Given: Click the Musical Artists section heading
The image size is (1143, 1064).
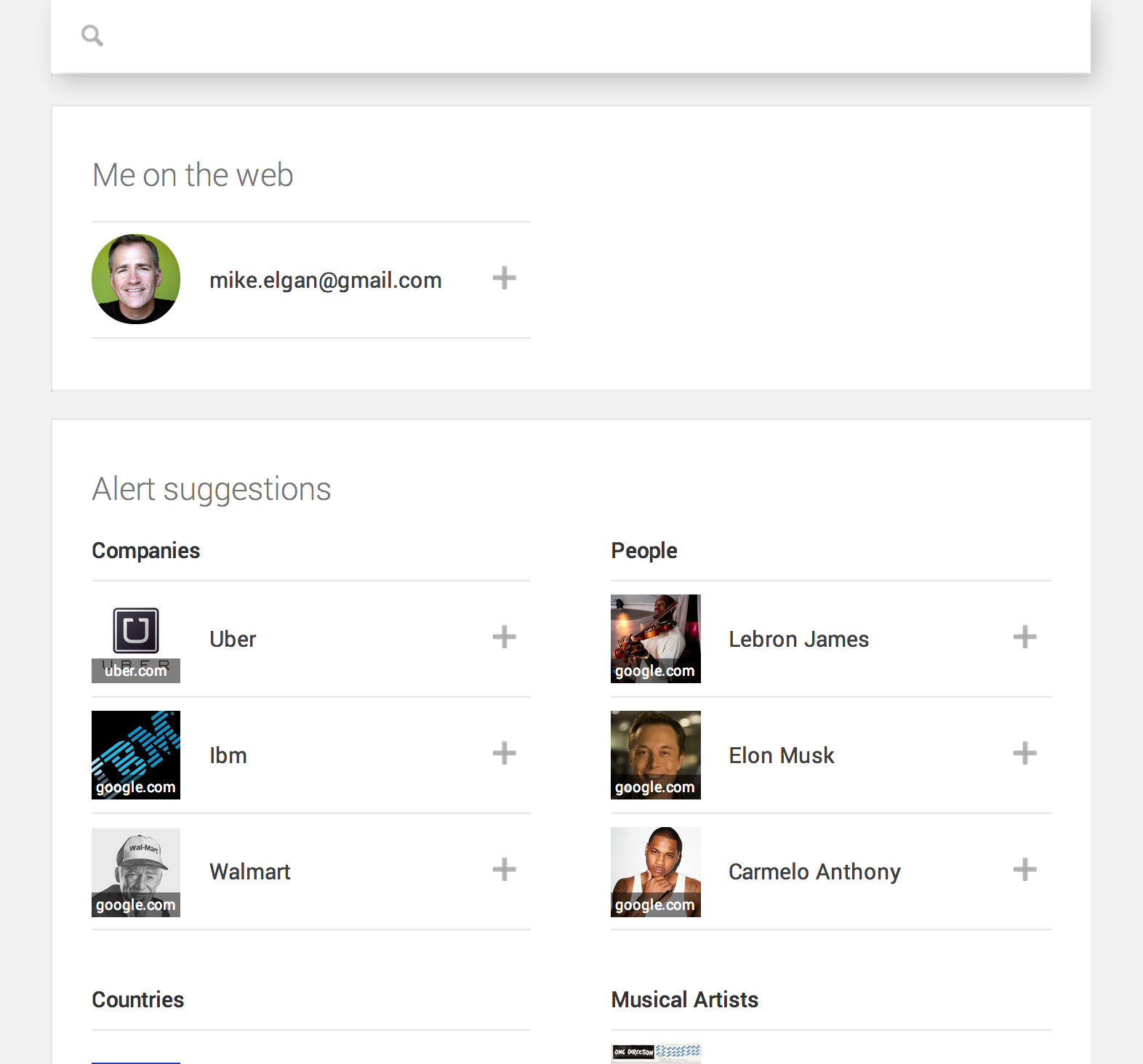Looking at the screenshot, I should click(x=685, y=999).
